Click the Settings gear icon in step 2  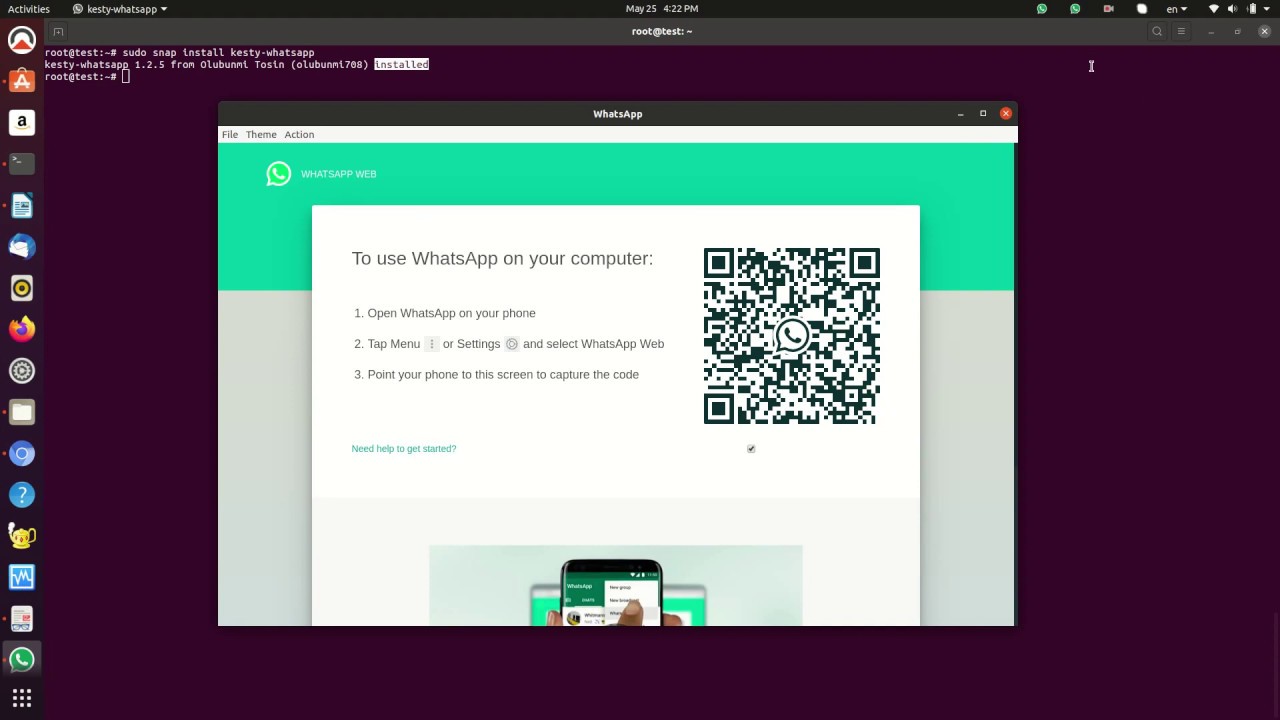click(x=512, y=344)
